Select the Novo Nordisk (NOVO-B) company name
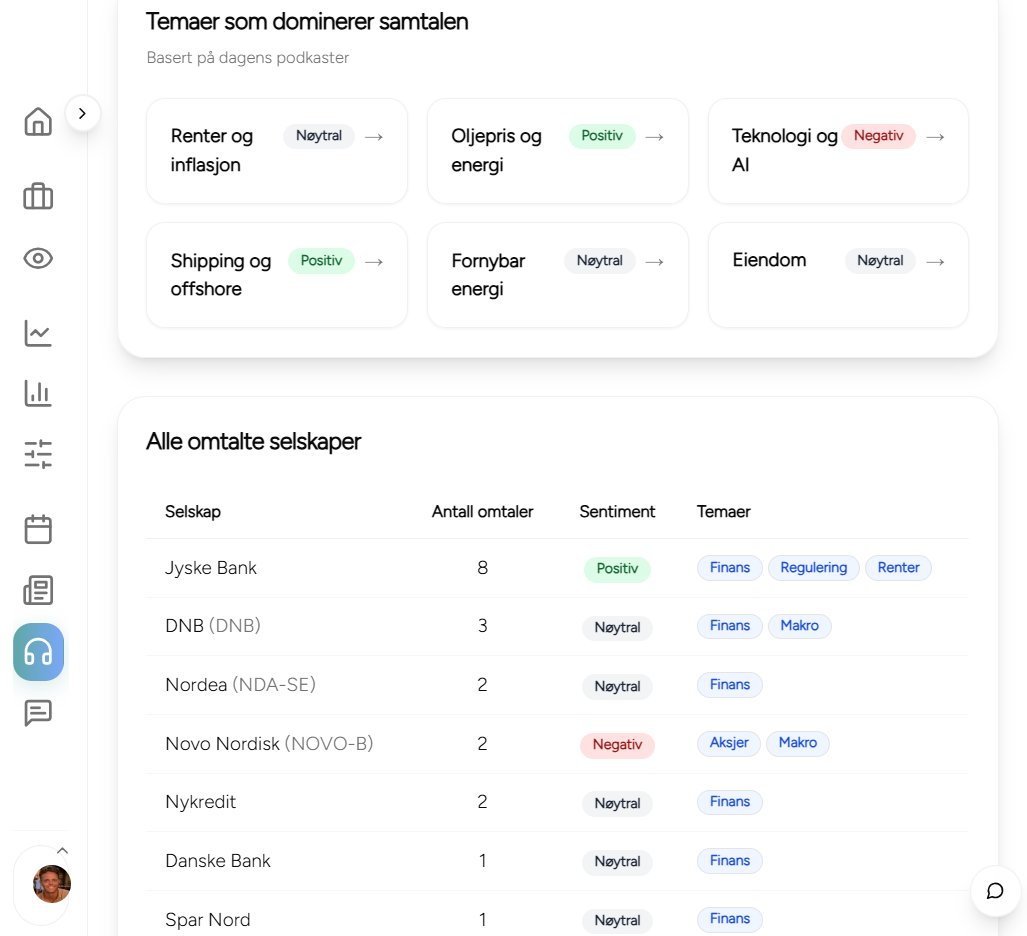This screenshot has width=1027, height=936. [269, 744]
